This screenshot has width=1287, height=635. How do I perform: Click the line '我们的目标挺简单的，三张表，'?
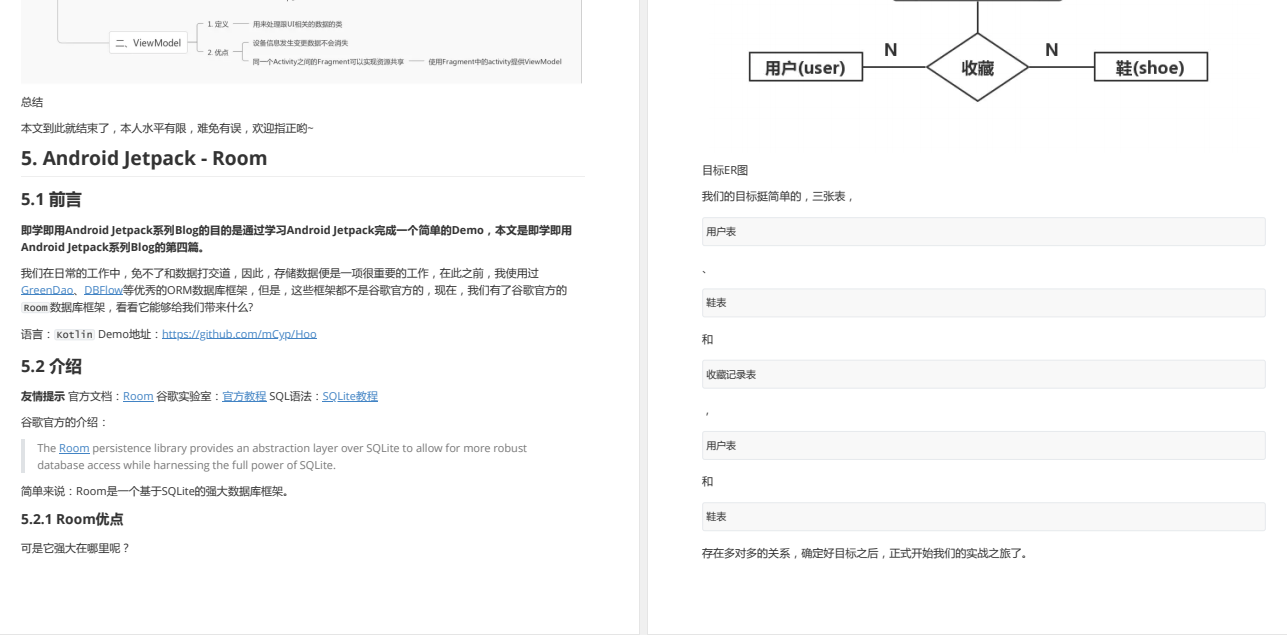[778, 196]
